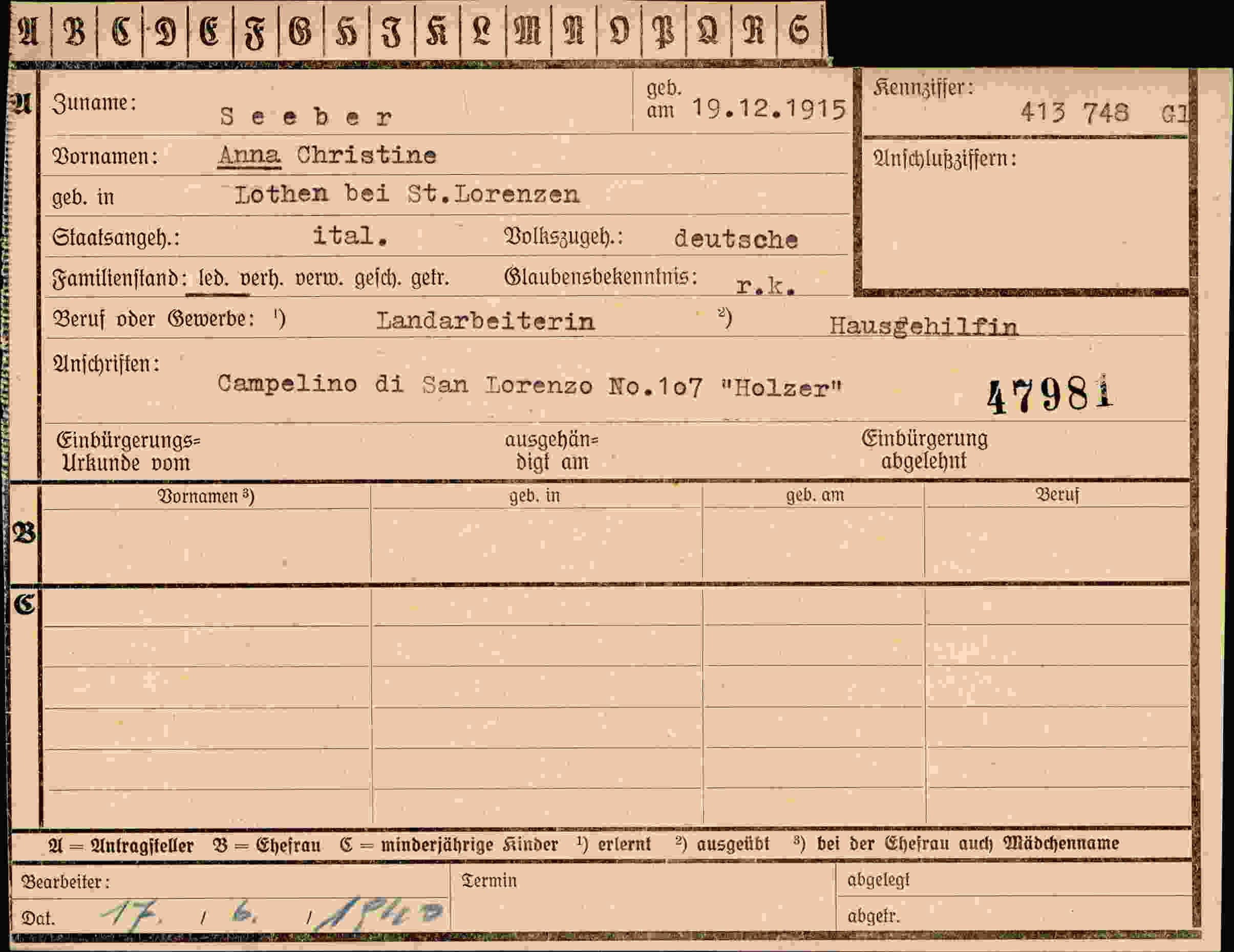Click the "Zuname:" field label

tap(94, 103)
